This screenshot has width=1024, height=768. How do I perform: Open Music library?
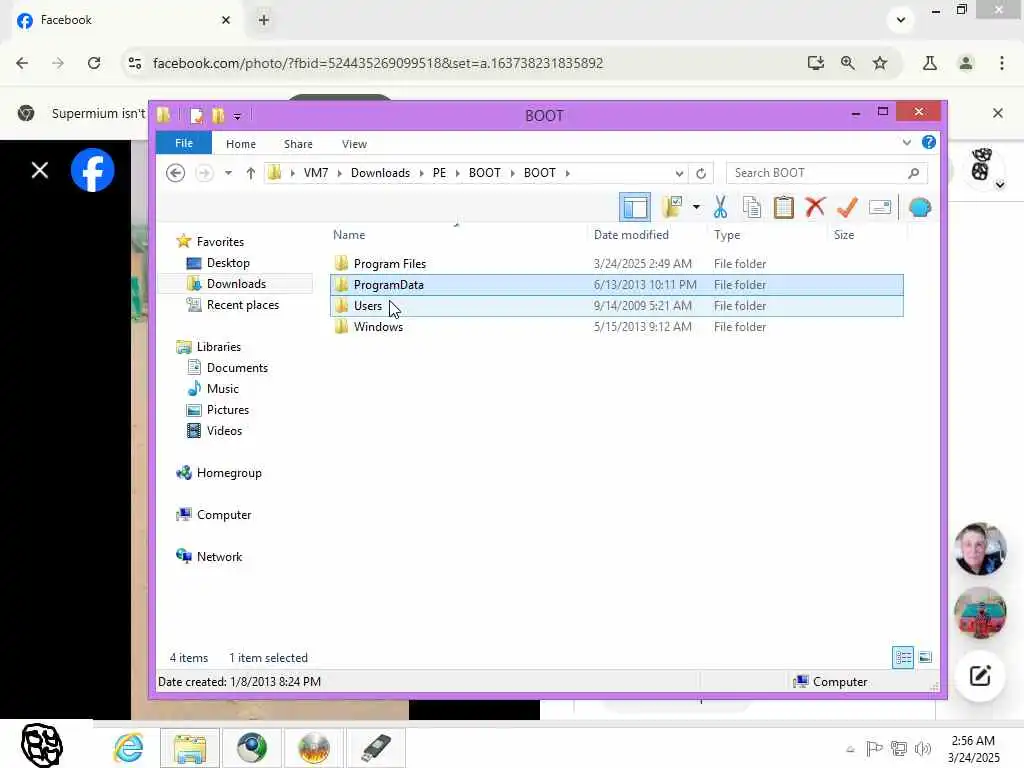coord(222,389)
